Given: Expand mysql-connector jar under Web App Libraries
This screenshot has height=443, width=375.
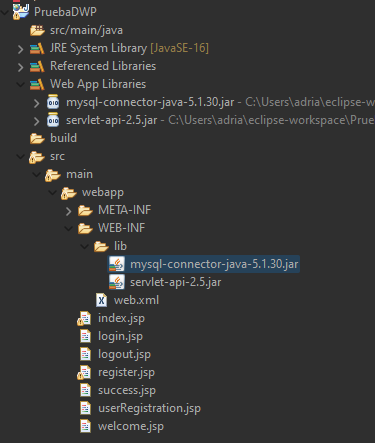Looking at the screenshot, I should [37, 103].
